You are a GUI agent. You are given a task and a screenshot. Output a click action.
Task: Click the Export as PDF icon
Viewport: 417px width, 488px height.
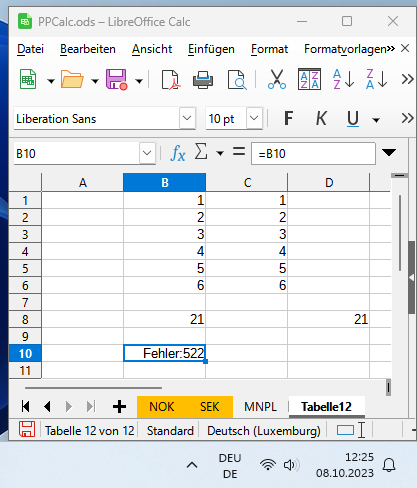tap(171, 80)
